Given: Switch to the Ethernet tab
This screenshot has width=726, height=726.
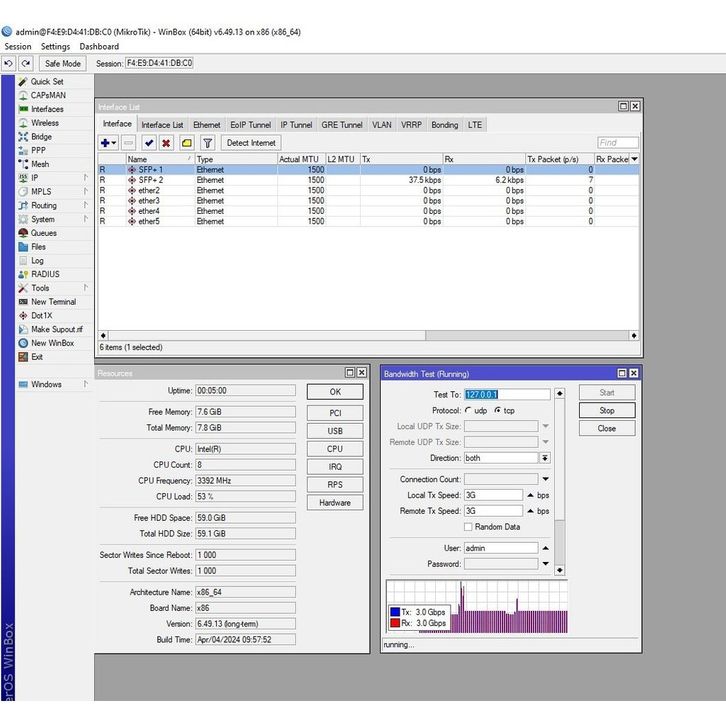Looking at the screenshot, I should (207, 125).
